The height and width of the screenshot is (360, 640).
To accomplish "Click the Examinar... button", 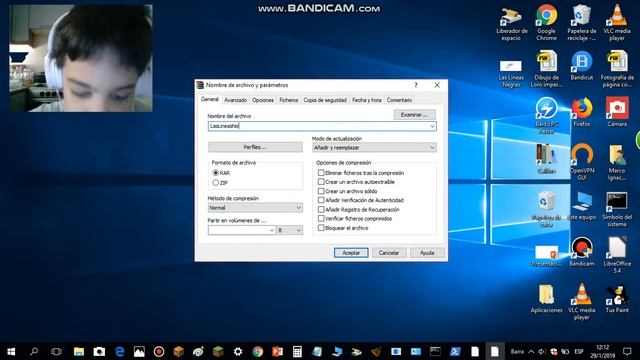I will 414,115.
